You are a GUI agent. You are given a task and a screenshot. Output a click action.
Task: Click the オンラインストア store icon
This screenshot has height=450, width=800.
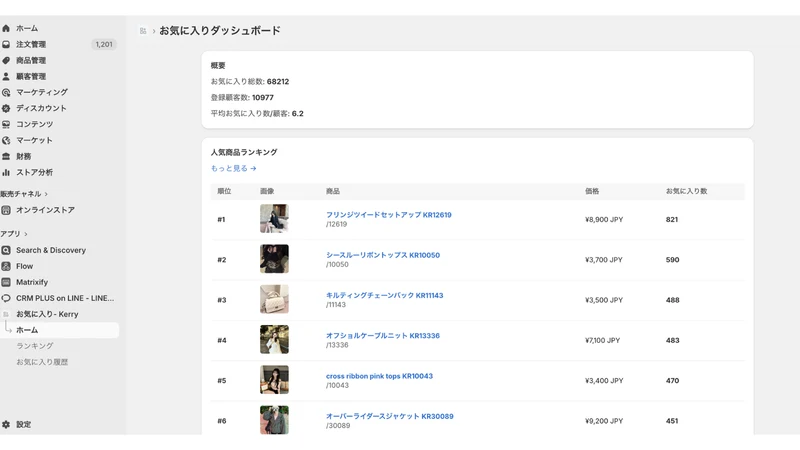point(6,210)
